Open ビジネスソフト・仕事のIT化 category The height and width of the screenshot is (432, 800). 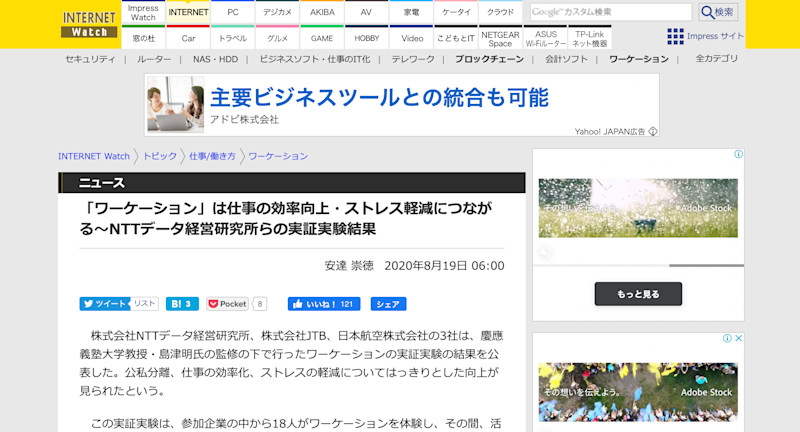point(315,59)
